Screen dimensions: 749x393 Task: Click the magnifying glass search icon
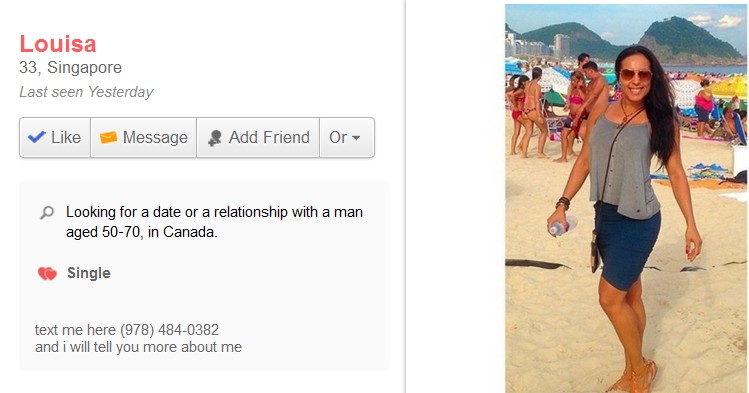tap(47, 212)
